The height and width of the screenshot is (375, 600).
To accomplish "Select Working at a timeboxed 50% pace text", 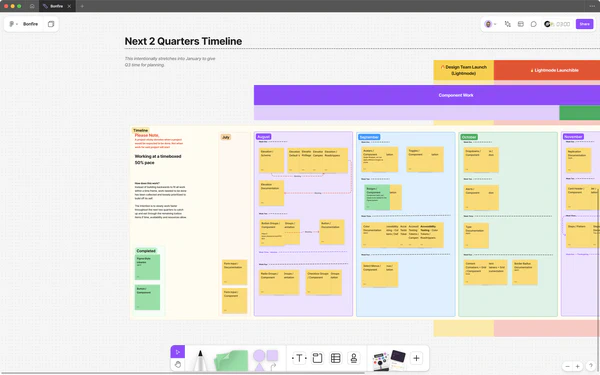I will (158, 160).
